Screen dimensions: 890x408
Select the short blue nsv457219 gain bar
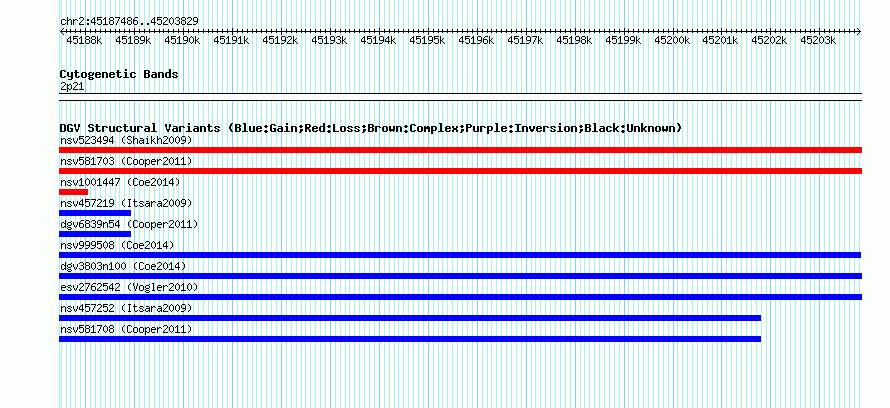tap(95, 213)
